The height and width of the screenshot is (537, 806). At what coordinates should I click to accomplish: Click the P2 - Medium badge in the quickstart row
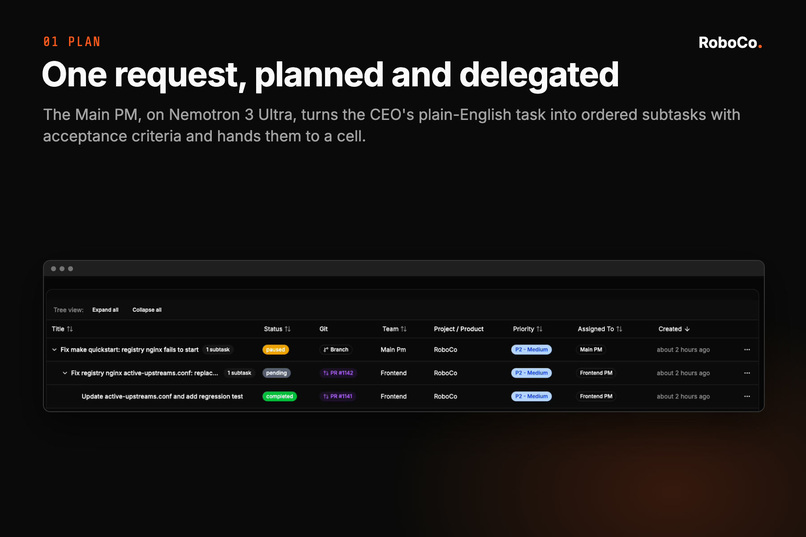[x=532, y=349]
